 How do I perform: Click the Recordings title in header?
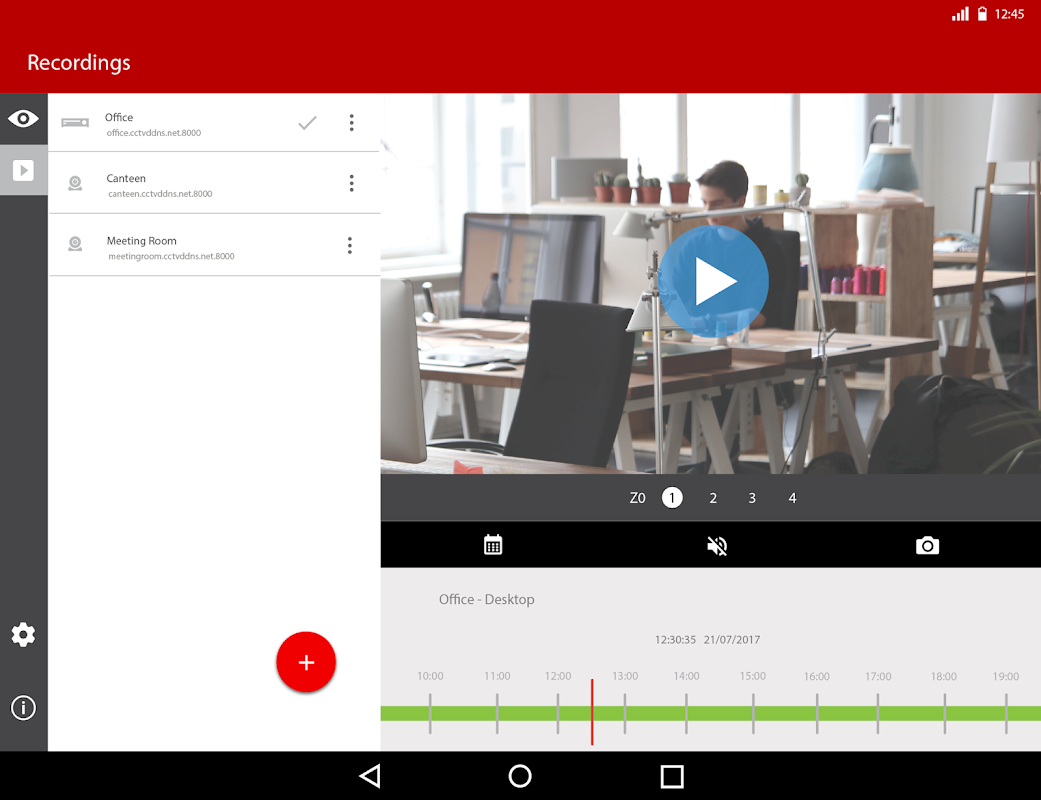coord(79,62)
